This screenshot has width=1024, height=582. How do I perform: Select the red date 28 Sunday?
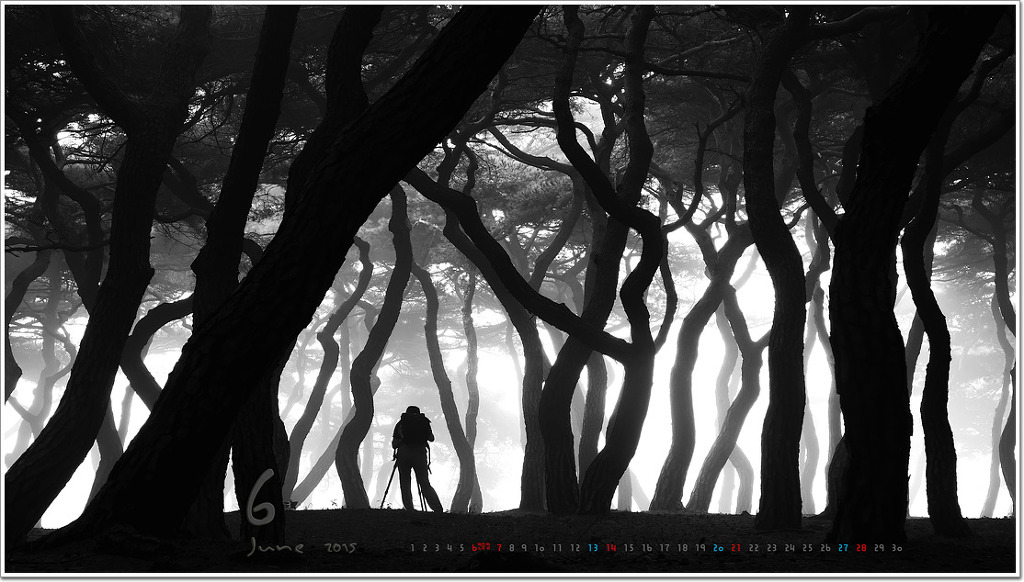(x=861, y=548)
